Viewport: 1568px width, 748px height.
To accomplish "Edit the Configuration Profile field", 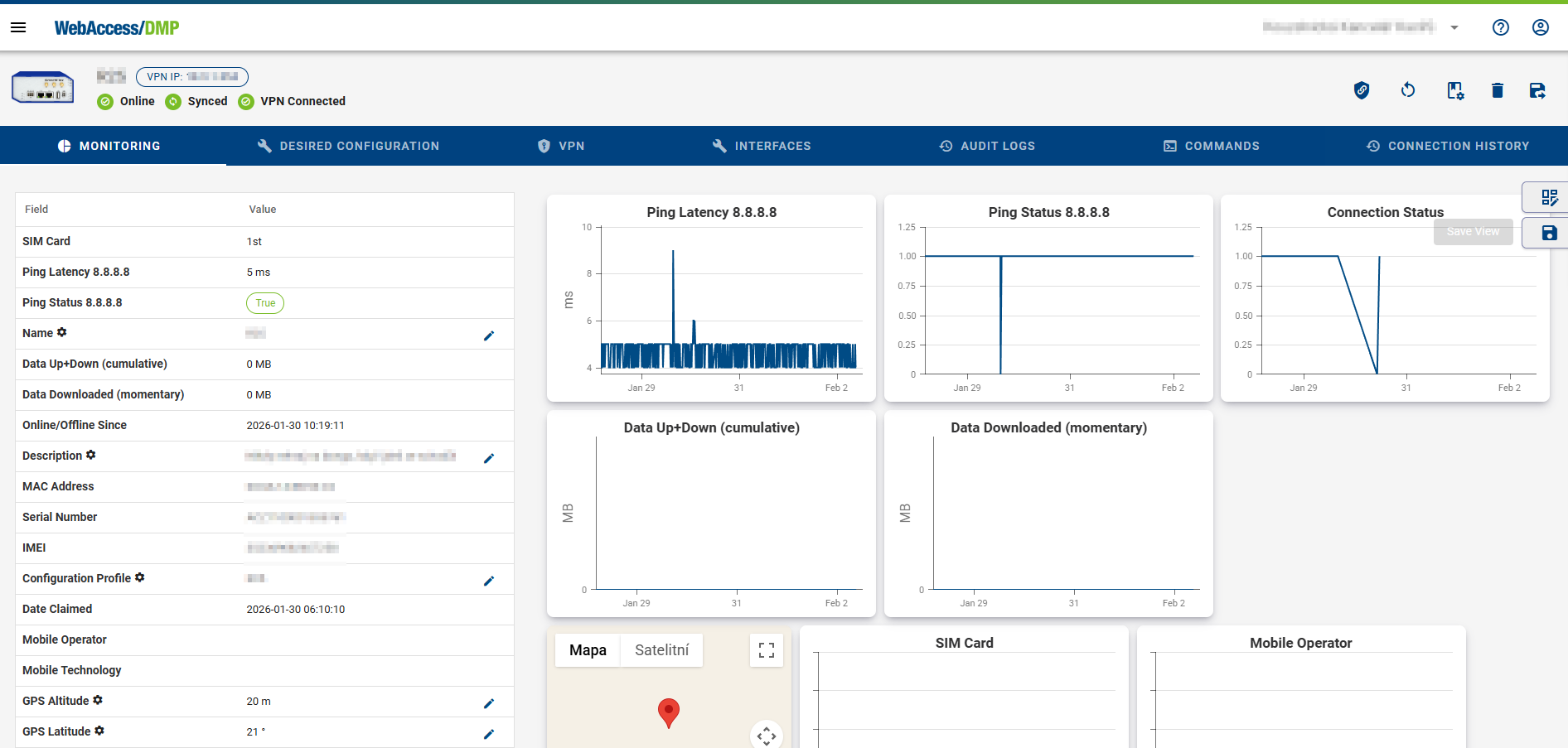I will pos(489,581).
